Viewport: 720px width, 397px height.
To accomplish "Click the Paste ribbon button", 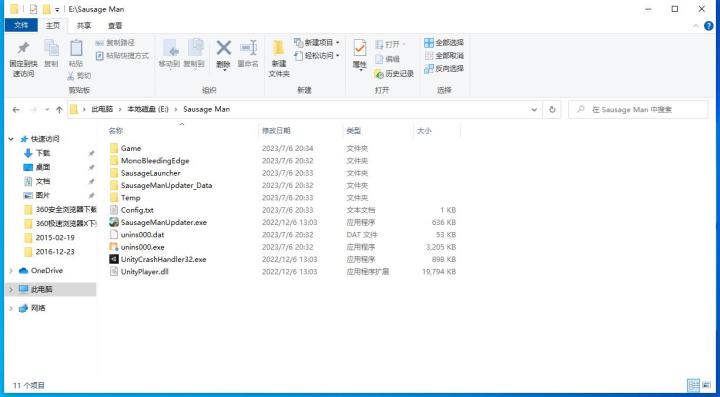I will [76, 54].
